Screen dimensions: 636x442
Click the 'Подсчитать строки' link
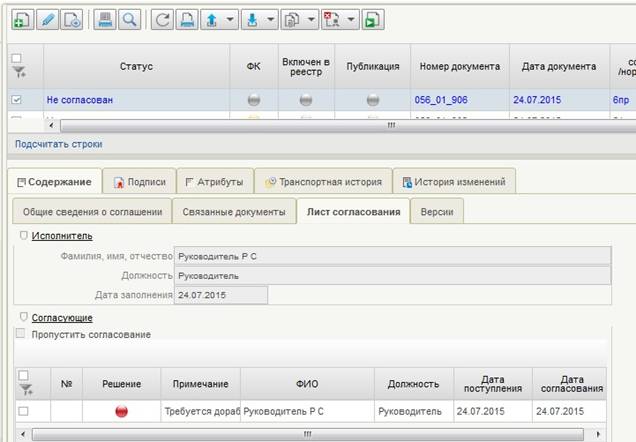click(x=58, y=144)
